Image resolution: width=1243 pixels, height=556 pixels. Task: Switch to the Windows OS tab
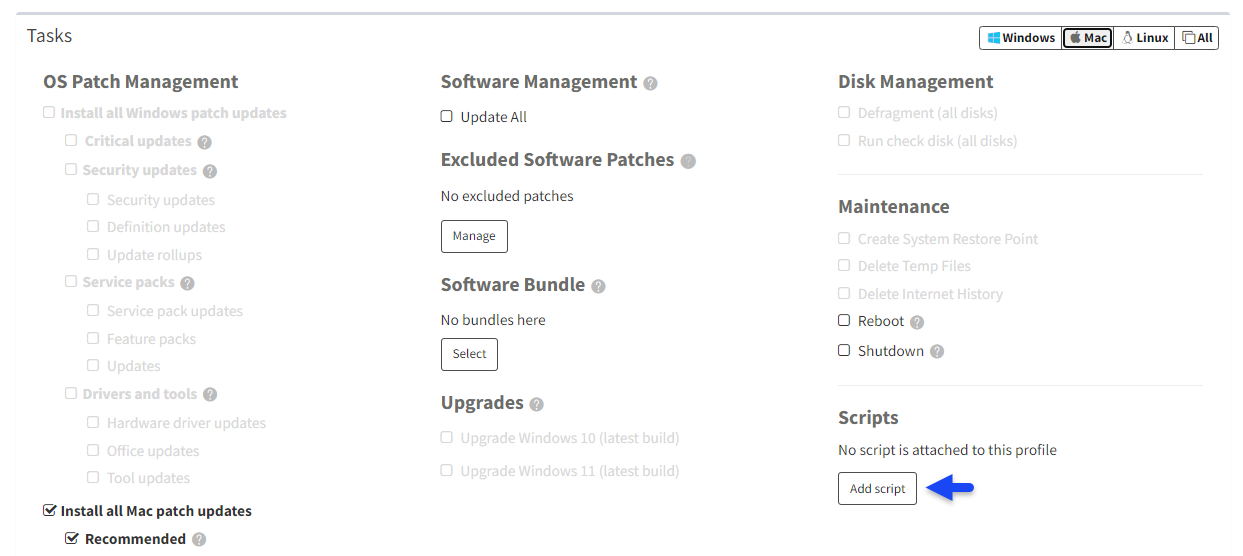[x=1021, y=38]
